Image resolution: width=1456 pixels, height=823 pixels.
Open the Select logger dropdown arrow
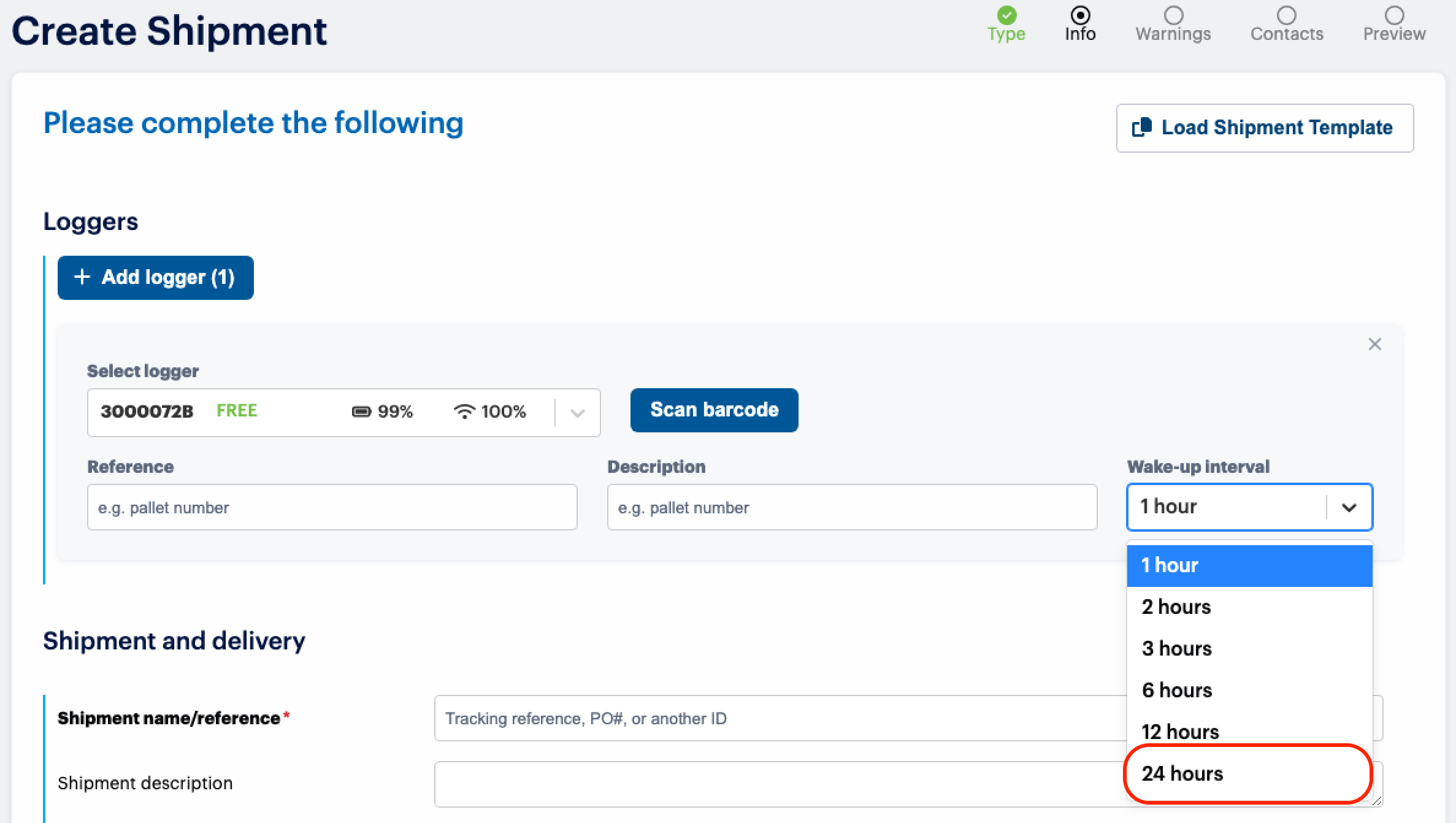(577, 412)
